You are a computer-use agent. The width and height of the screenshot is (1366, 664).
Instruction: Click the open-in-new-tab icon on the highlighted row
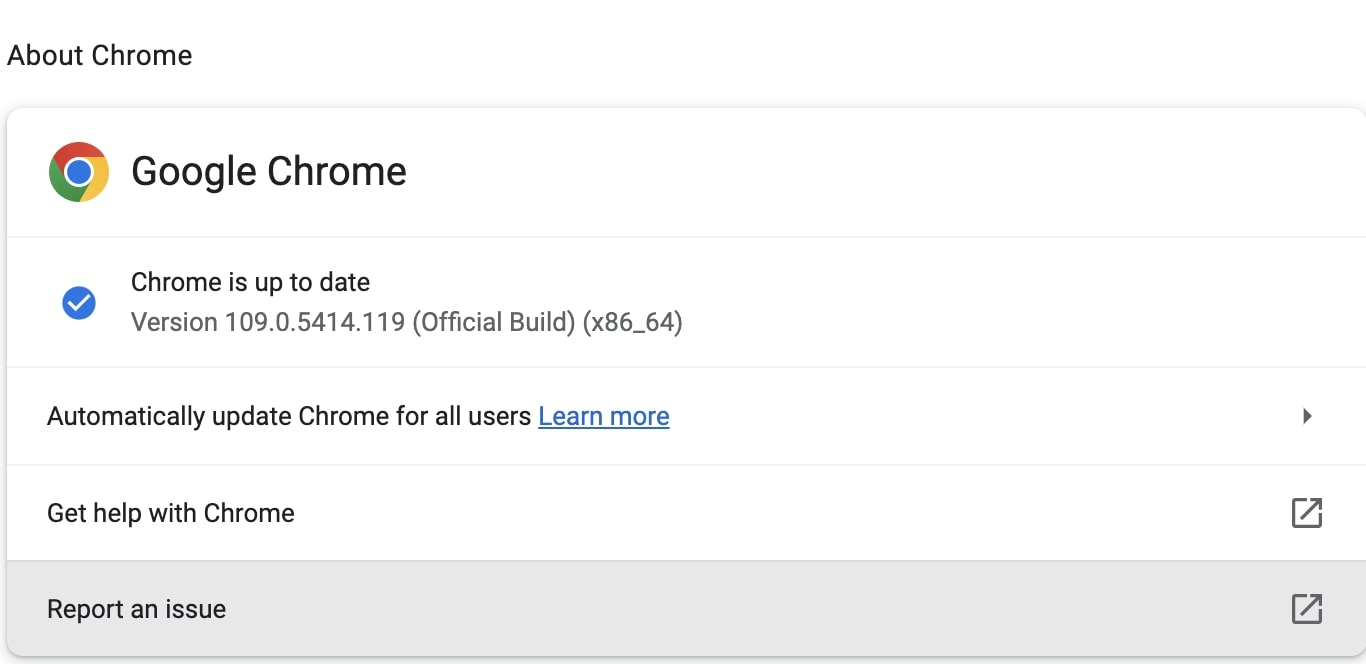point(1307,608)
